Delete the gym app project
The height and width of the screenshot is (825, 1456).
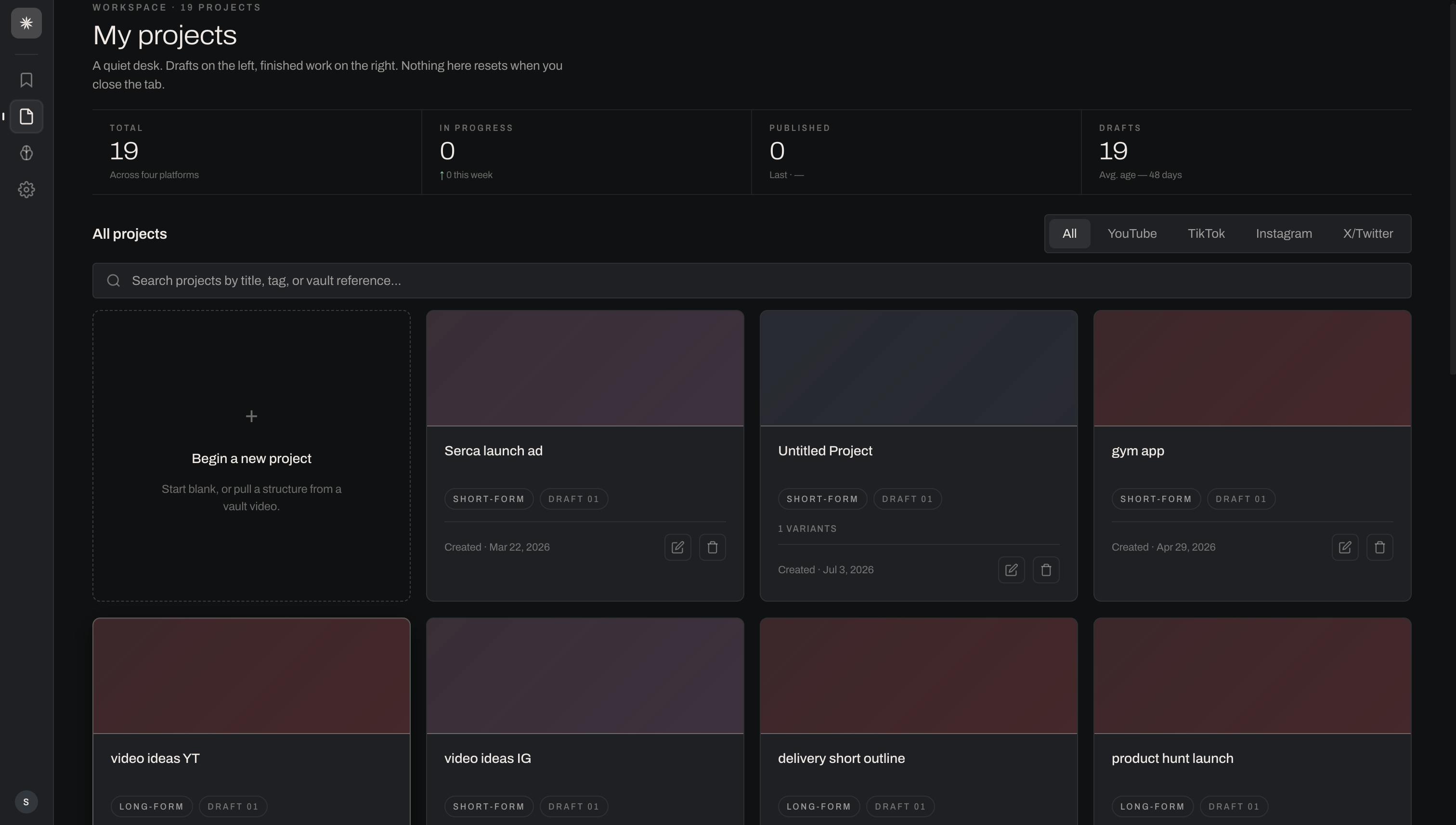pyautogui.click(x=1379, y=547)
